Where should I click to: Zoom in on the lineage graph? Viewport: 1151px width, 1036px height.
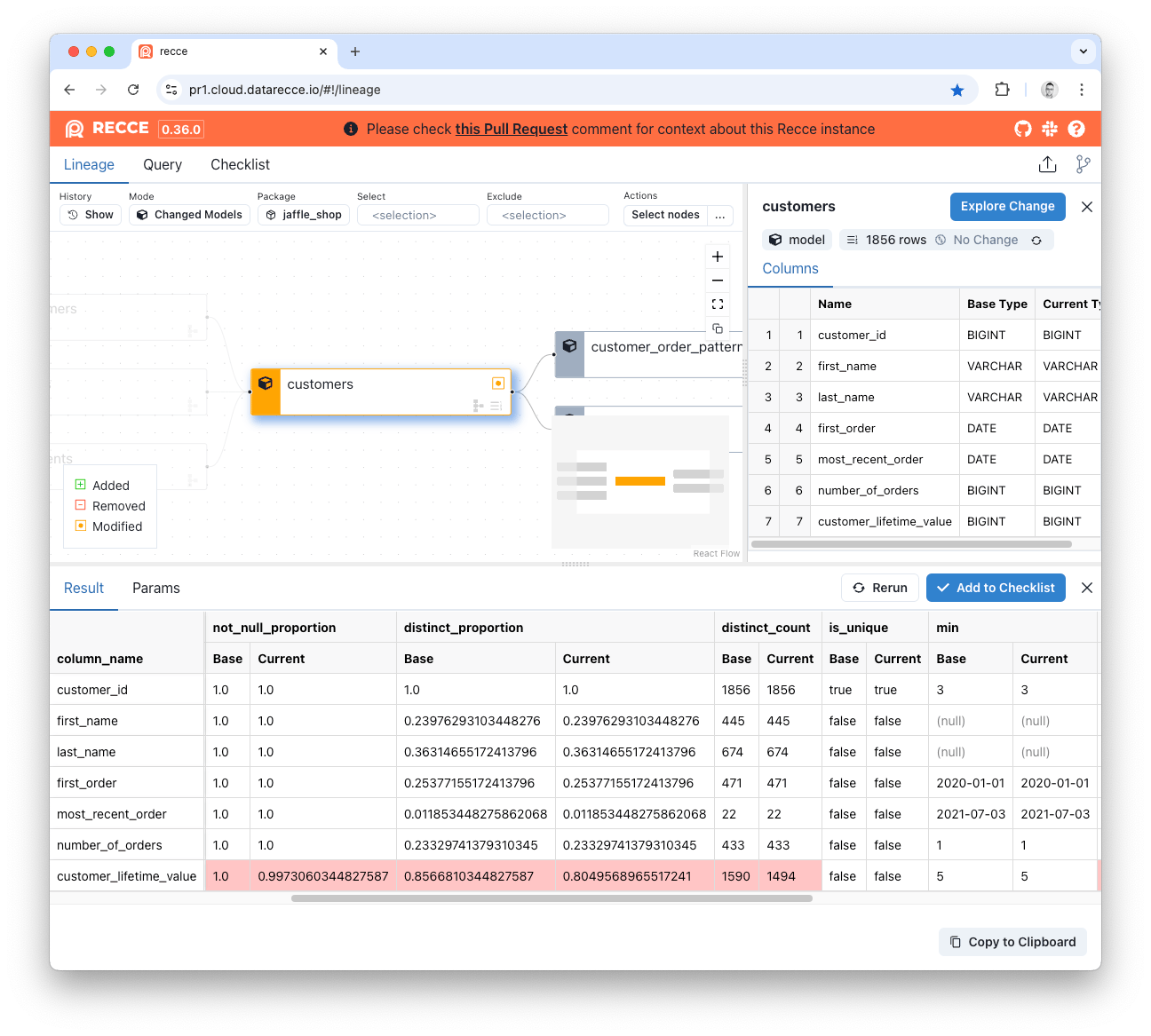[718, 257]
